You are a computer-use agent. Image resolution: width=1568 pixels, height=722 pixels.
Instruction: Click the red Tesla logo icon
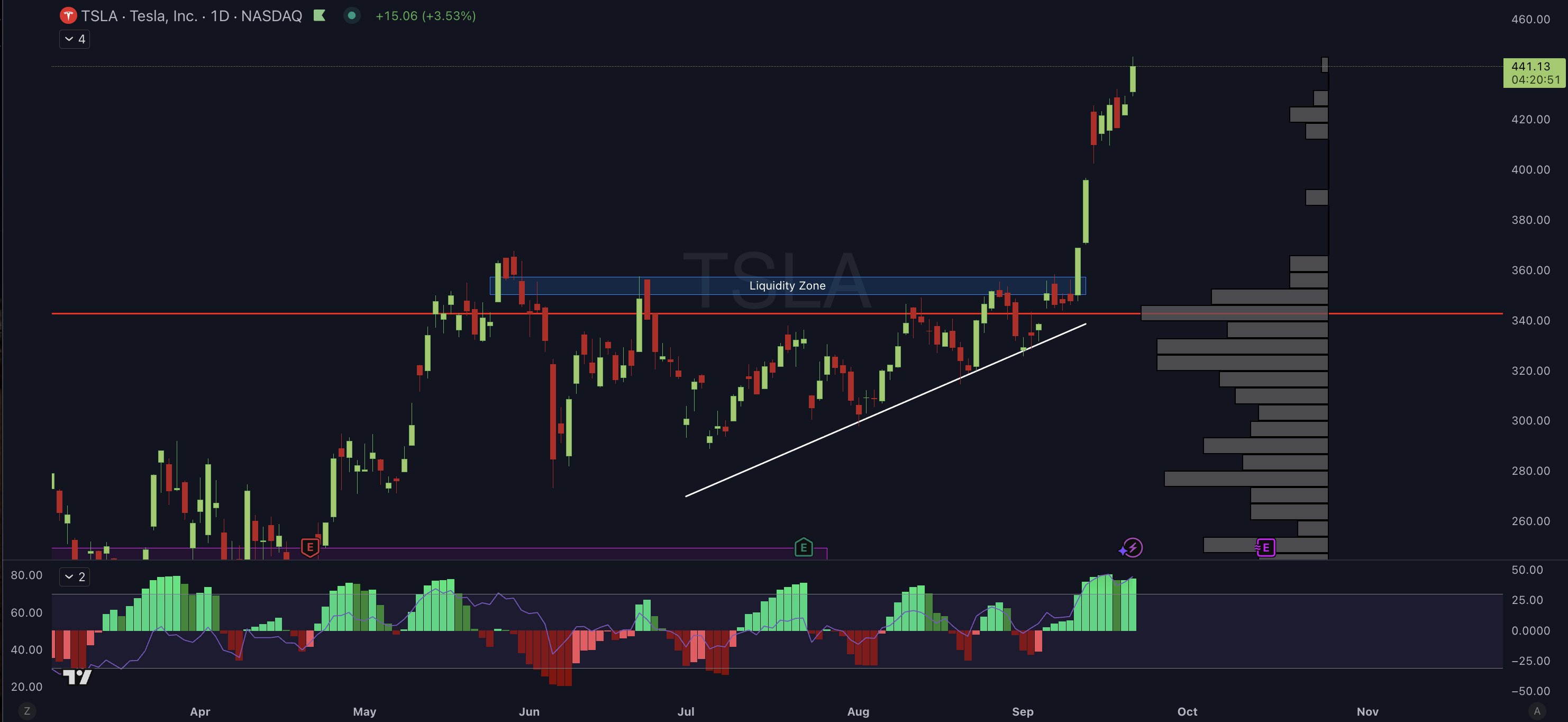pos(68,16)
